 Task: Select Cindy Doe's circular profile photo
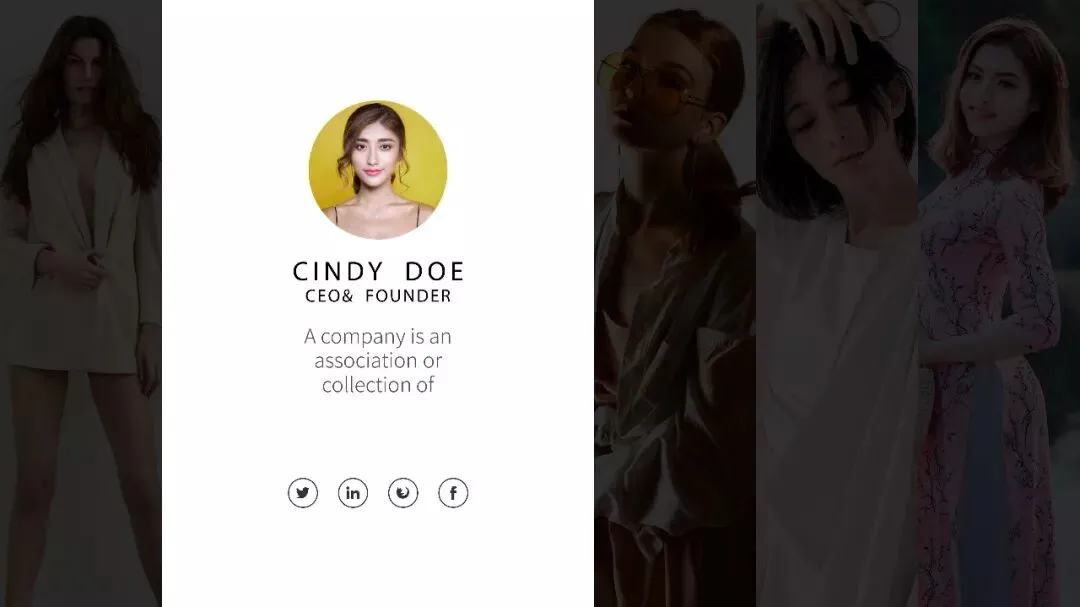(x=378, y=169)
